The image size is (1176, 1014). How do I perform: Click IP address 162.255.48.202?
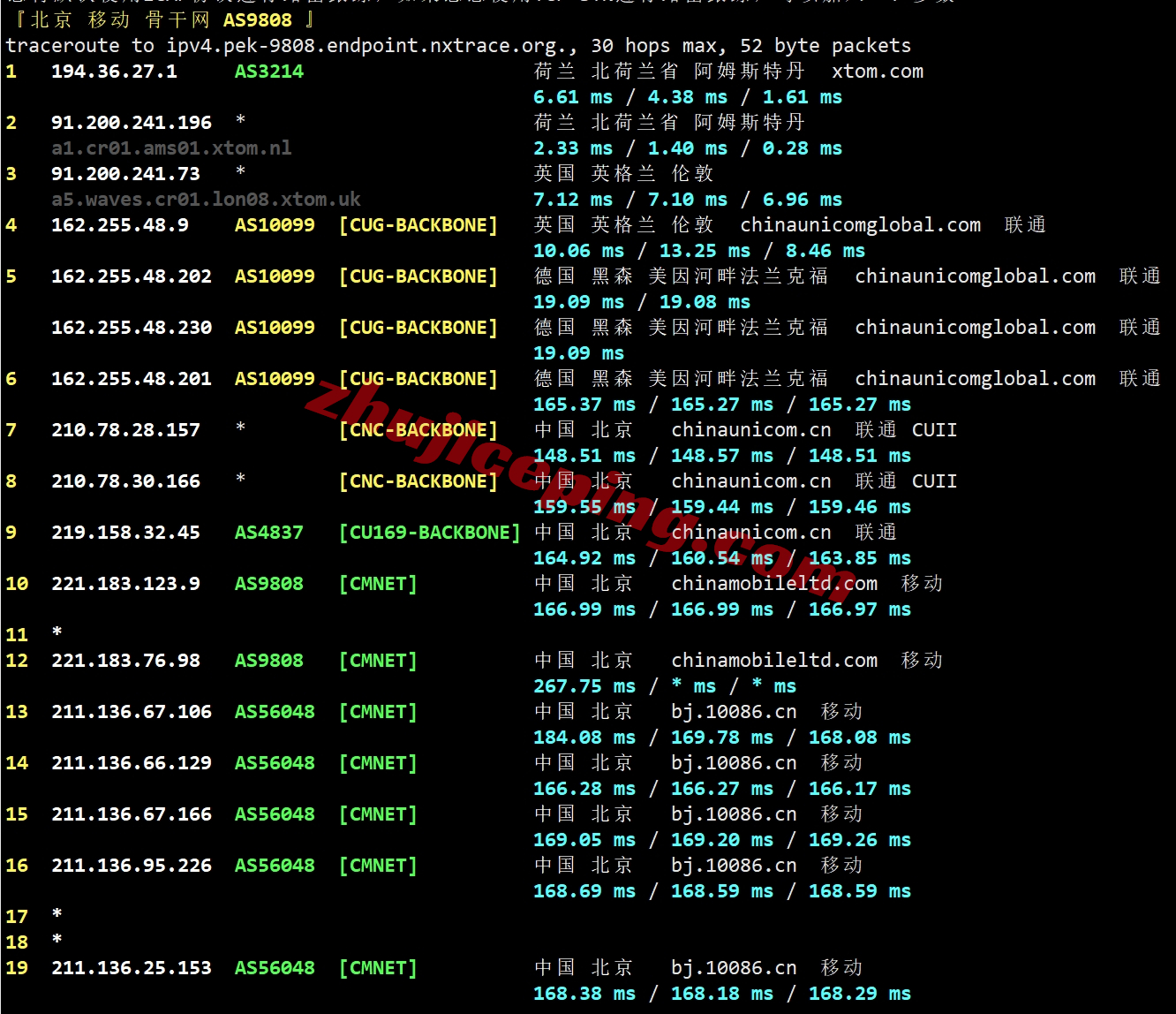point(132,276)
